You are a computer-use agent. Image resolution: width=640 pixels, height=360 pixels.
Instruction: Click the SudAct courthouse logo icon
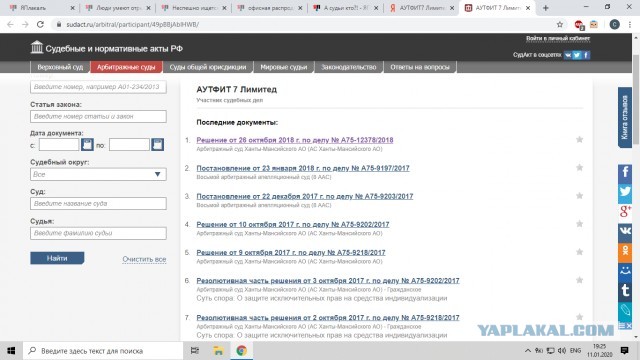click(x=37, y=47)
